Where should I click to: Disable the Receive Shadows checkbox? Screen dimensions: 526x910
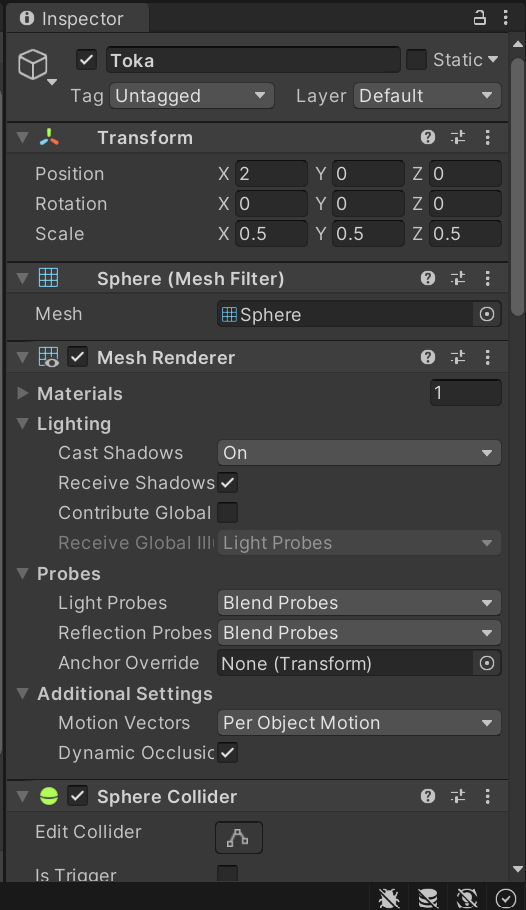click(228, 482)
